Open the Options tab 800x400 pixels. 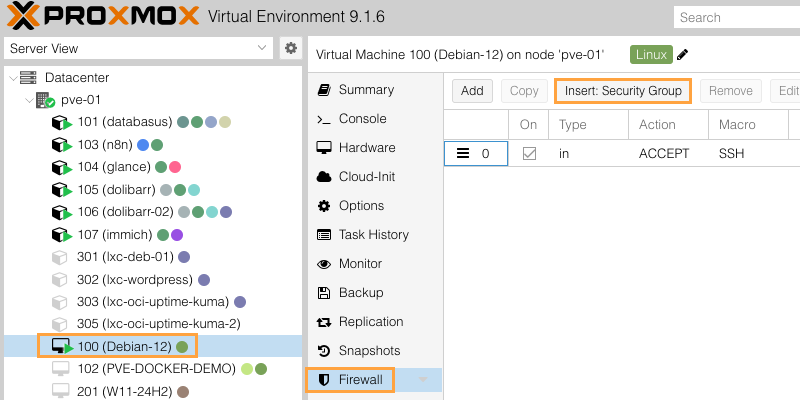[x=376, y=206]
